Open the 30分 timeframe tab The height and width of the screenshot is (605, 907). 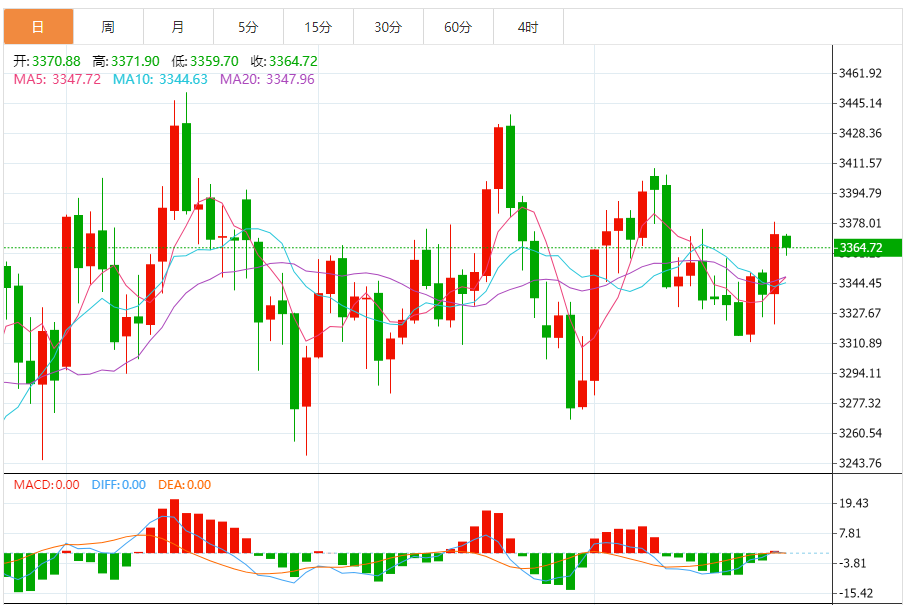click(x=388, y=27)
